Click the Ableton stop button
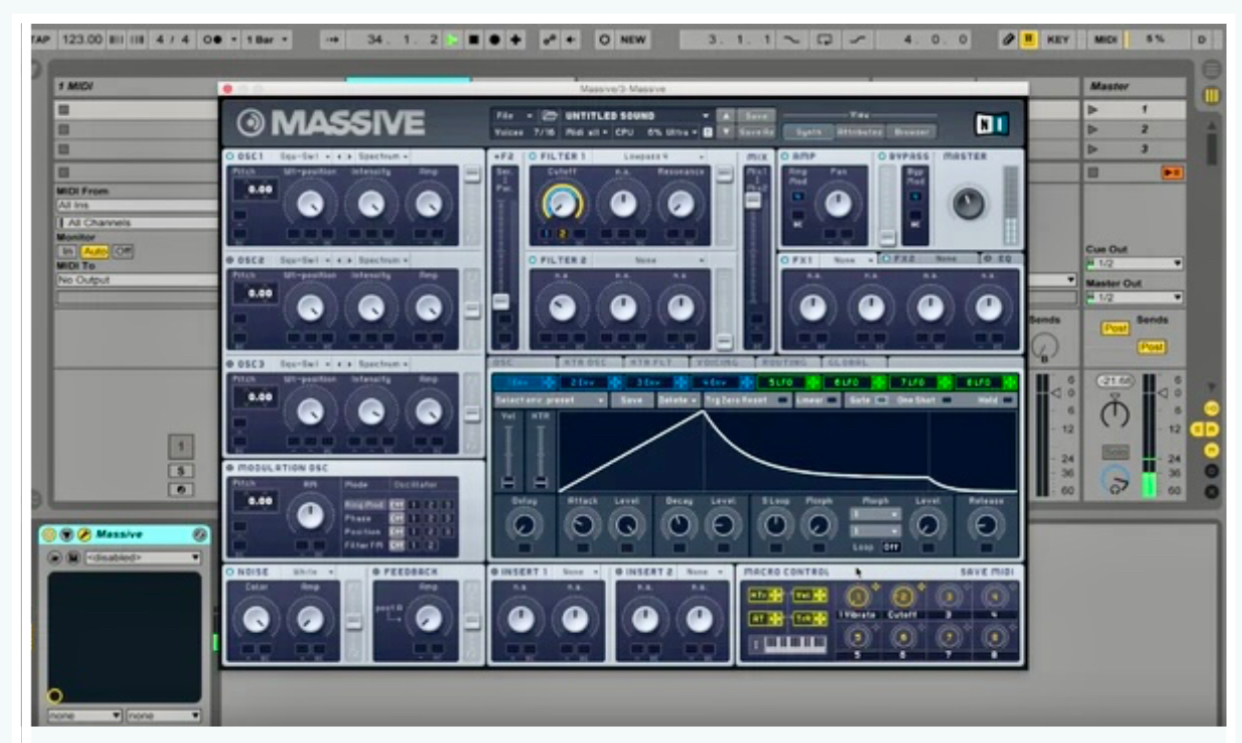This screenshot has height=743, width=1242. click(x=474, y=39)
